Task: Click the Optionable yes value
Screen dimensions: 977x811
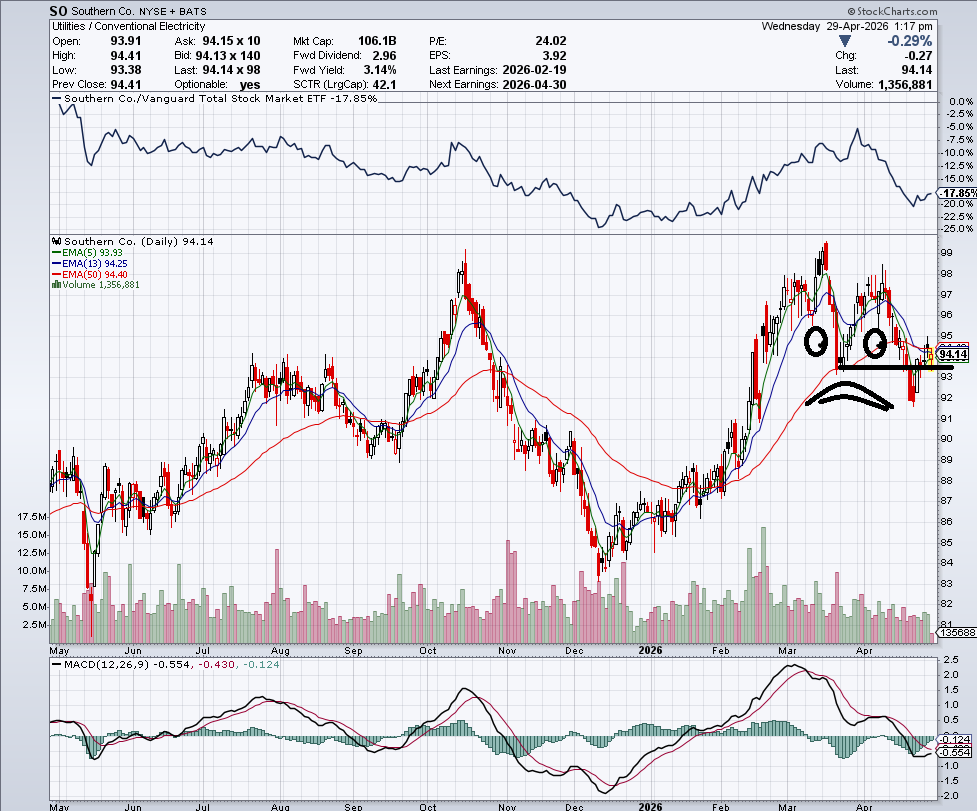Action: point(250,85)
